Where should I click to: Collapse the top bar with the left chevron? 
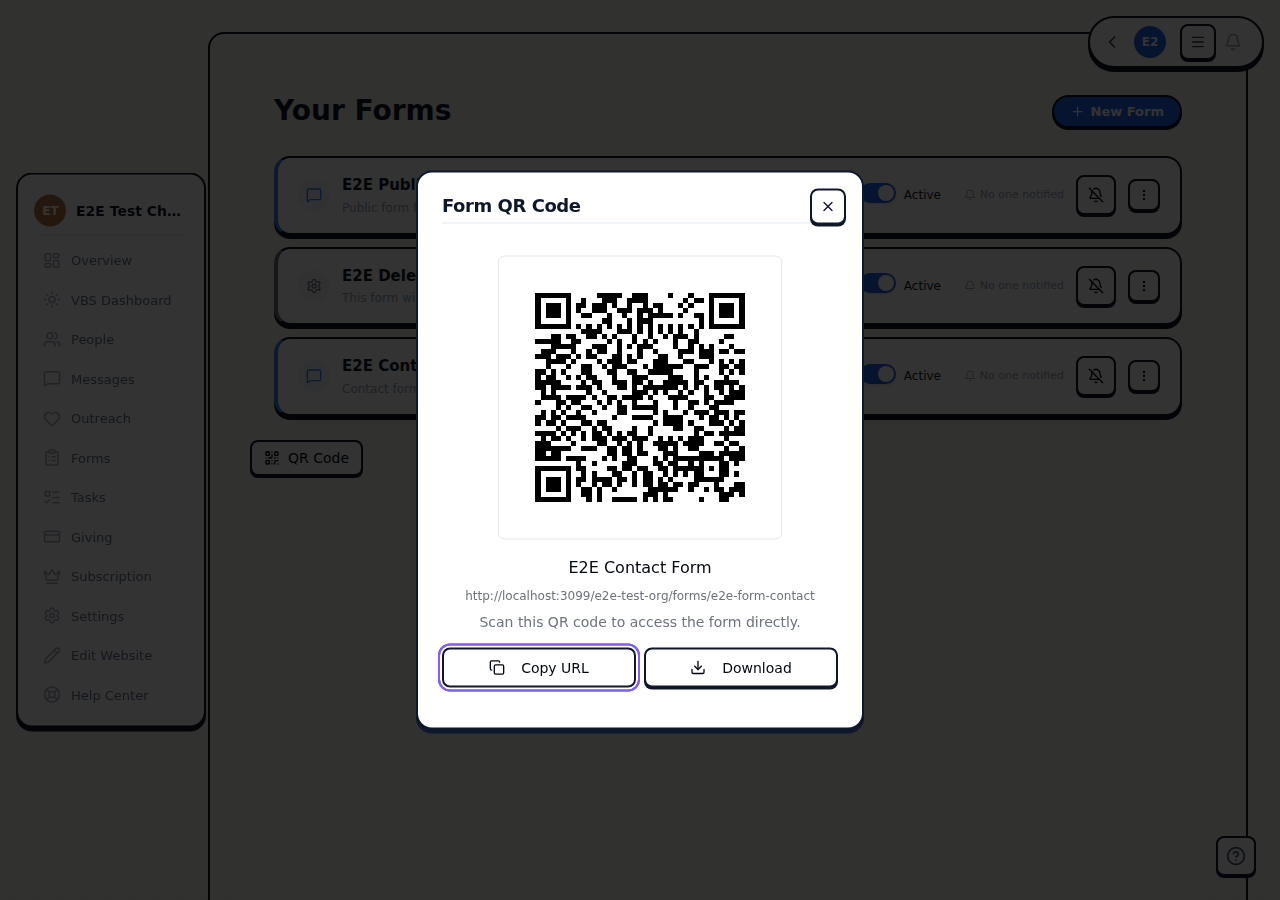pyautogui.click(x=1112, y=42)
